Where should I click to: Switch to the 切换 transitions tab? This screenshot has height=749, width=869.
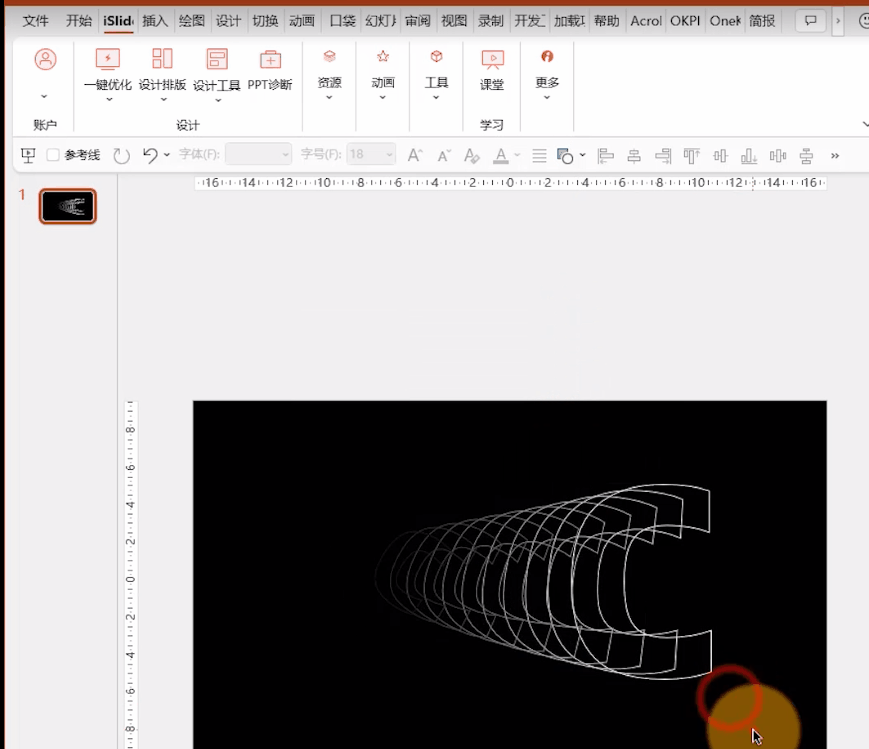tap(265, 21)
